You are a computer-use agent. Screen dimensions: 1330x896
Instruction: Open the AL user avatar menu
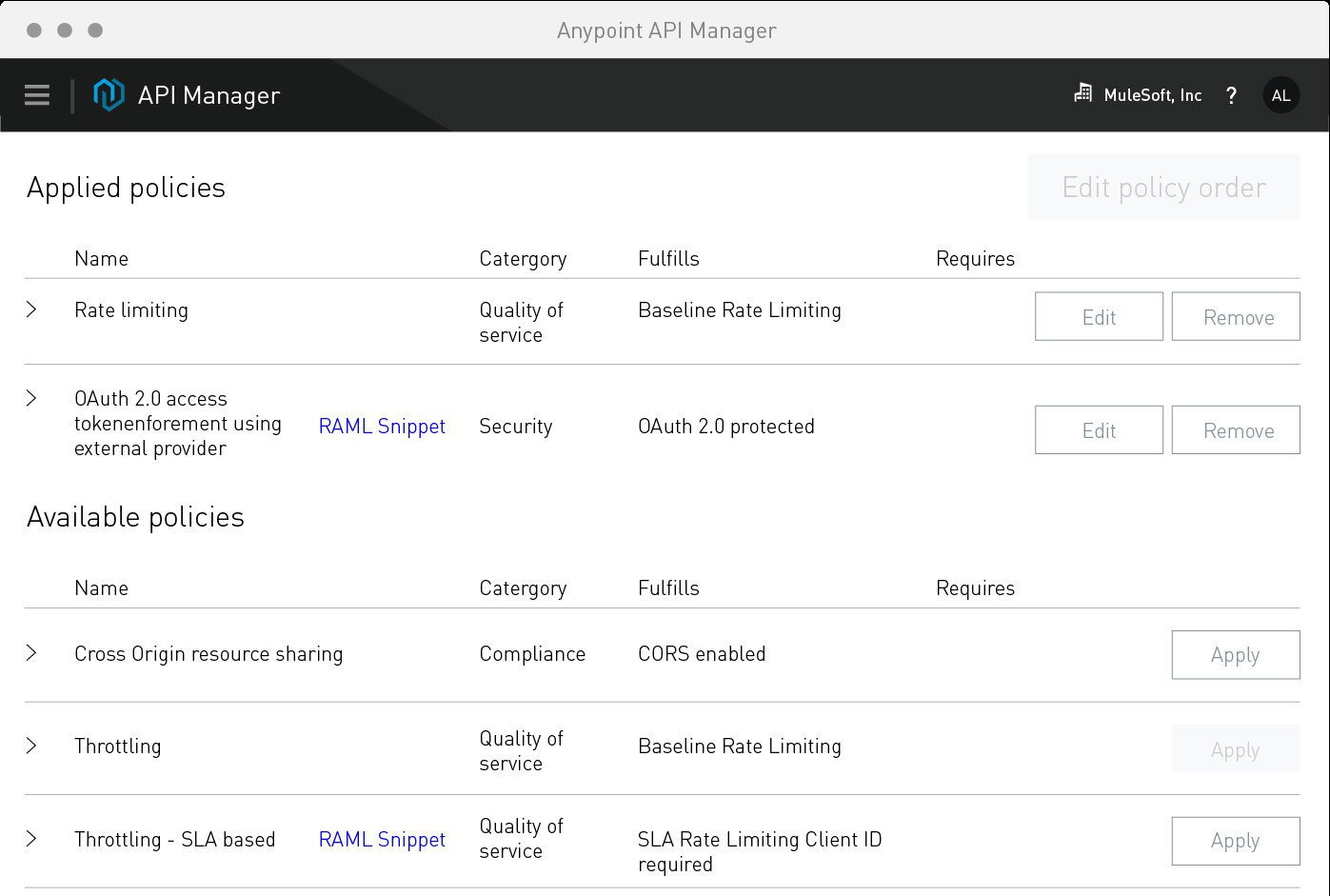tap(1280, 94)
